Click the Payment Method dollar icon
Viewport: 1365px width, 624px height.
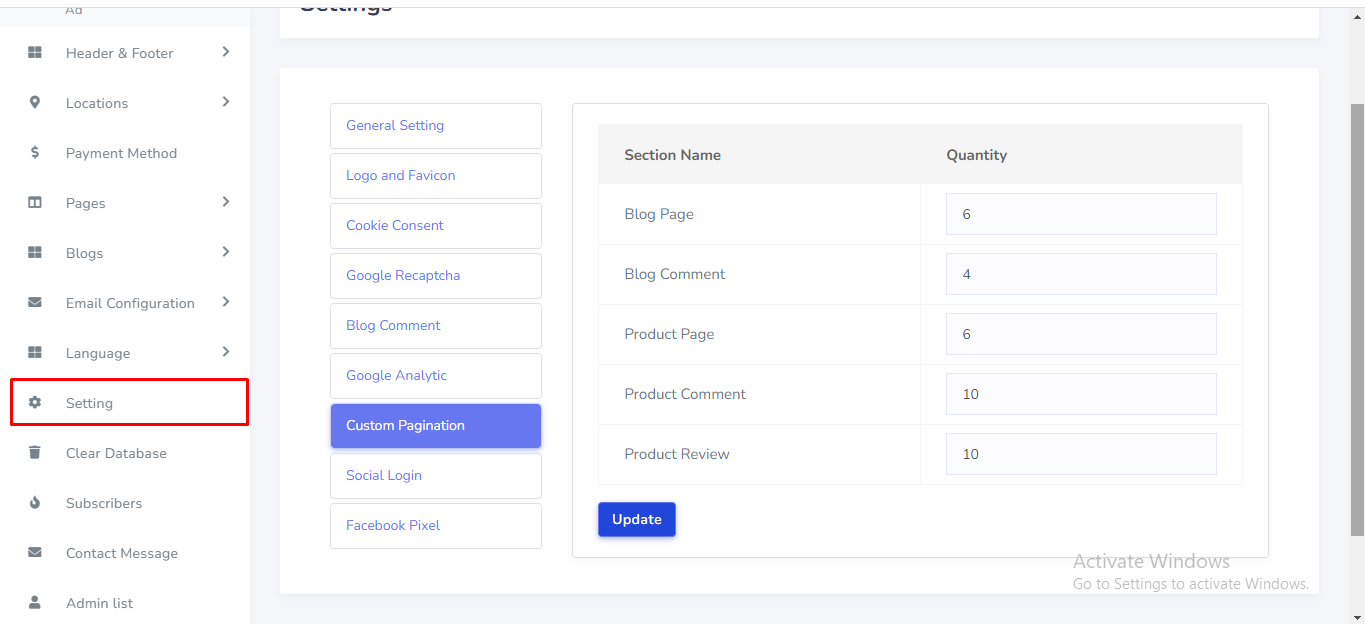tap(35, 153)
